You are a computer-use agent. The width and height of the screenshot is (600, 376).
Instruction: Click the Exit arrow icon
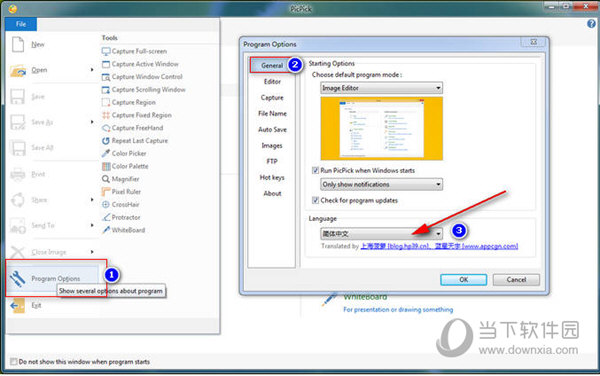click(17, 306)
